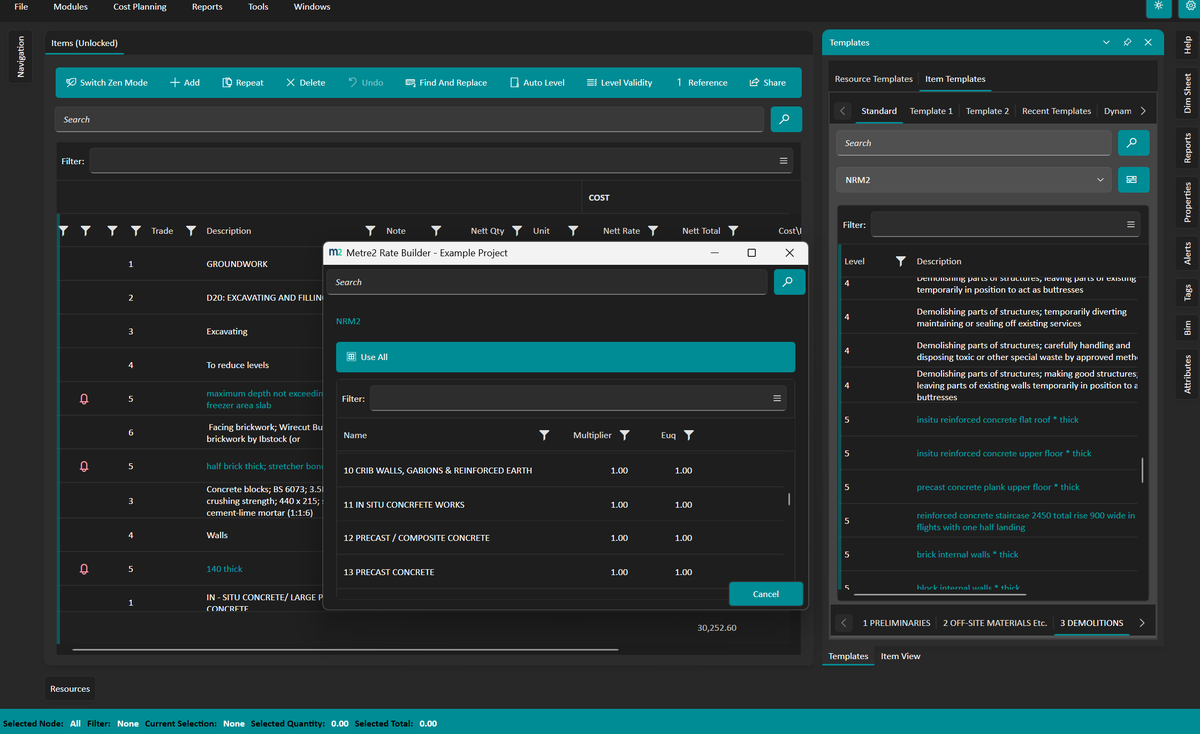Viewport: 1200px width, 734px height.
Task: Open the '1 PRELIMINARIES' section tab
Action: (x=896, y=623)
